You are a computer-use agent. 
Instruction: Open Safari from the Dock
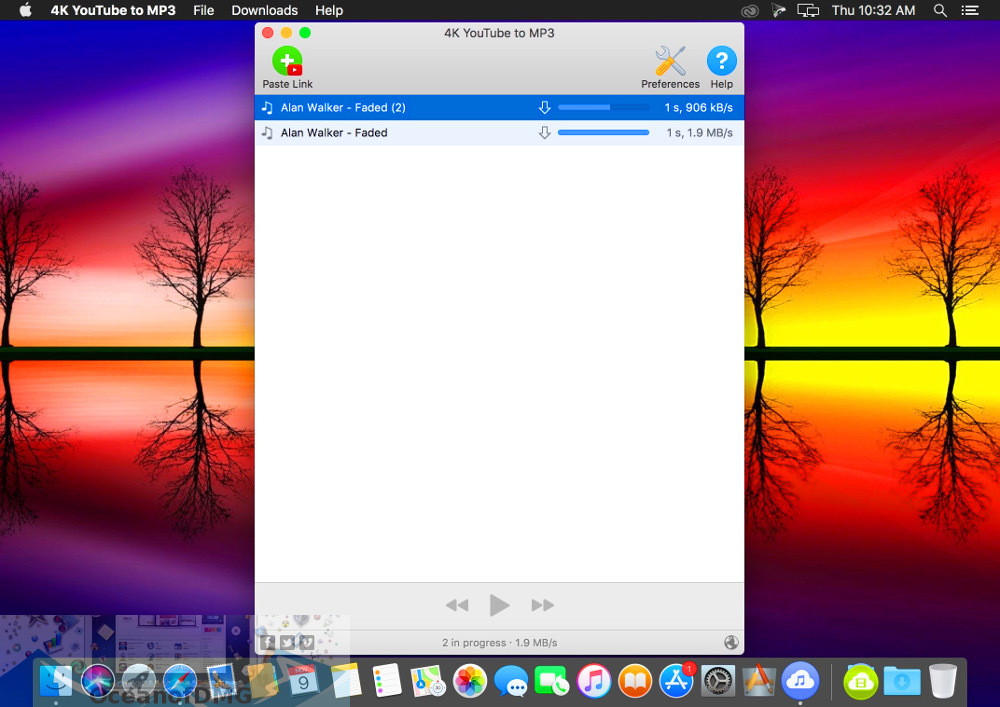[x=179, y=681]
